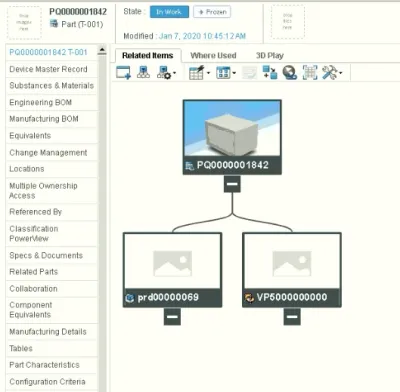This screenshot has height=392, width=400.
Task: Switch to the 3D Play tab
Action: [x=270, y=55]
